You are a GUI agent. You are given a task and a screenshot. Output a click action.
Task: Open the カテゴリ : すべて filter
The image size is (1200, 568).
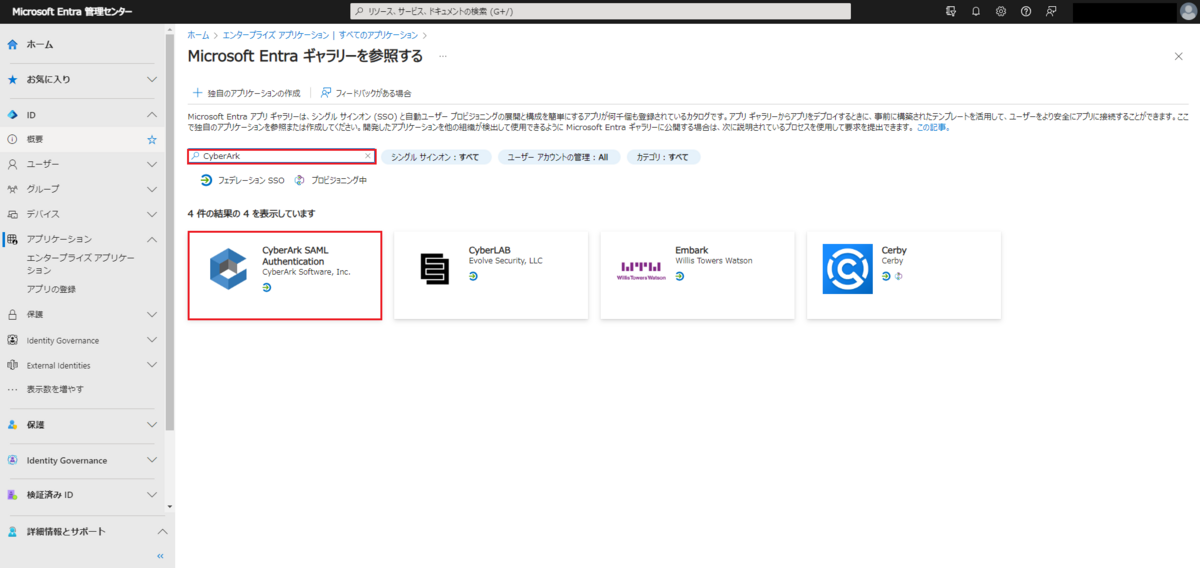click(663, 157)
